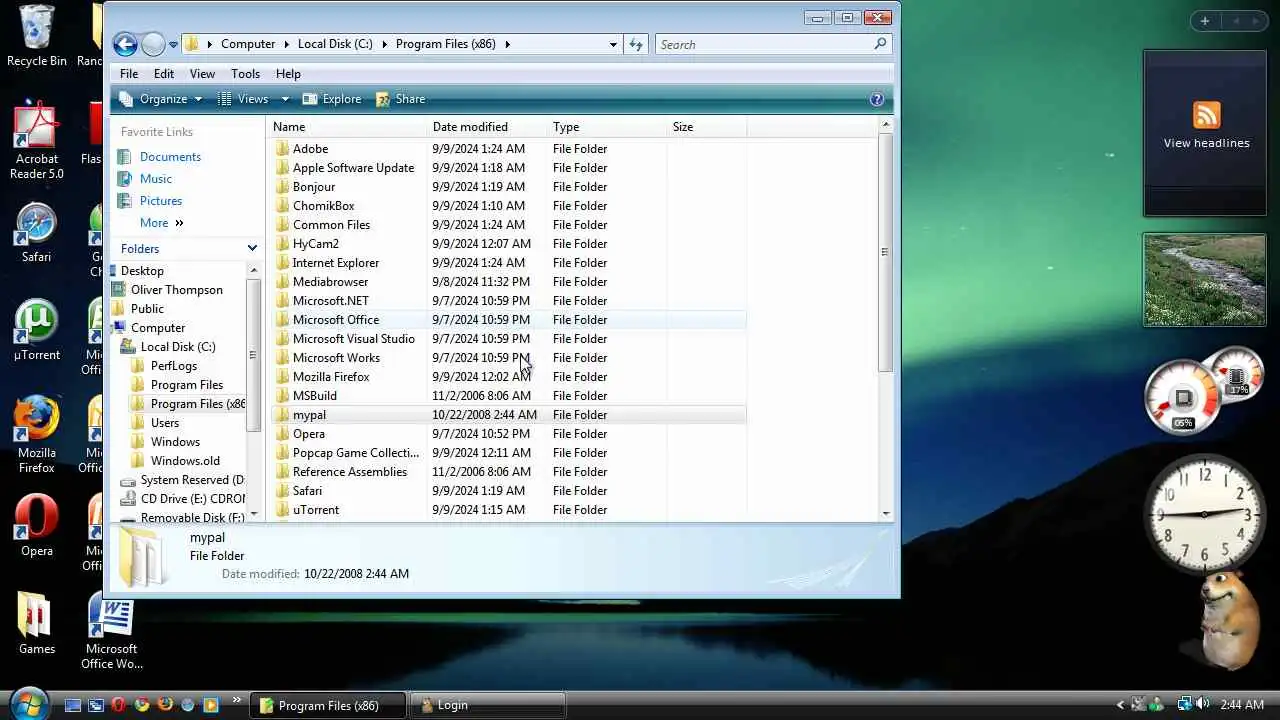Select Users in the folder tree
This screenshot has width=1280, height=720.
pyautogui.click(x=165, y=423)
